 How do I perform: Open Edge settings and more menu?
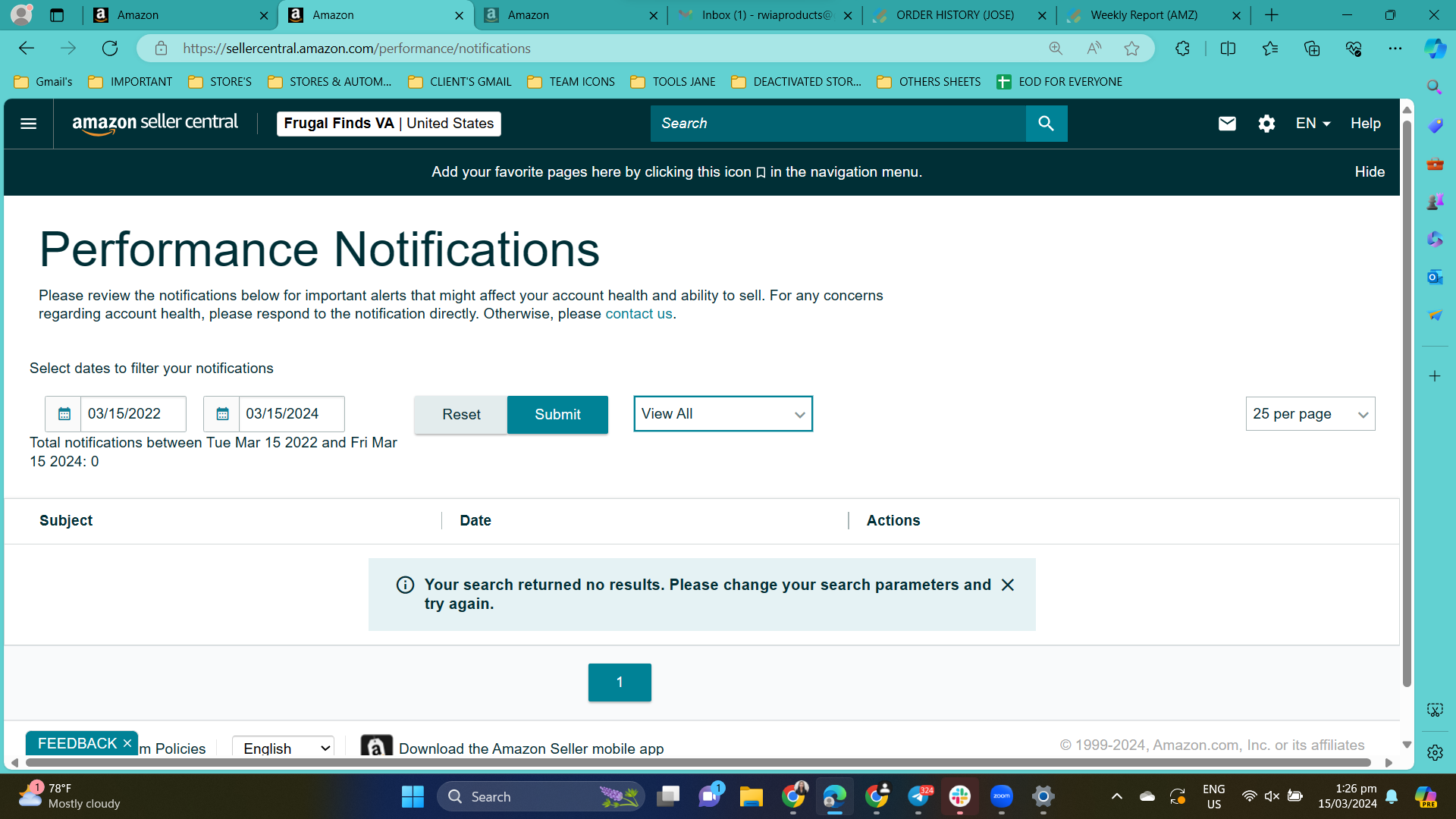(1395, 49)
